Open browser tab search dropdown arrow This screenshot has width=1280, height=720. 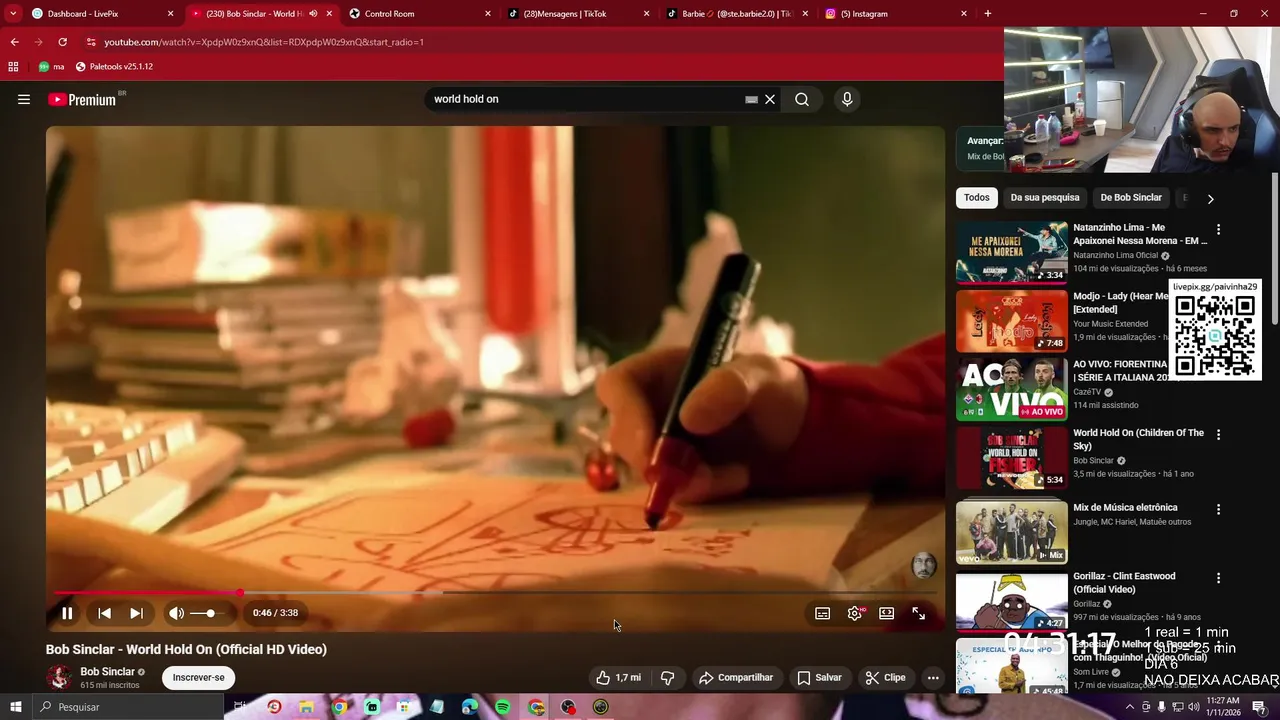[x=12, y=14]
